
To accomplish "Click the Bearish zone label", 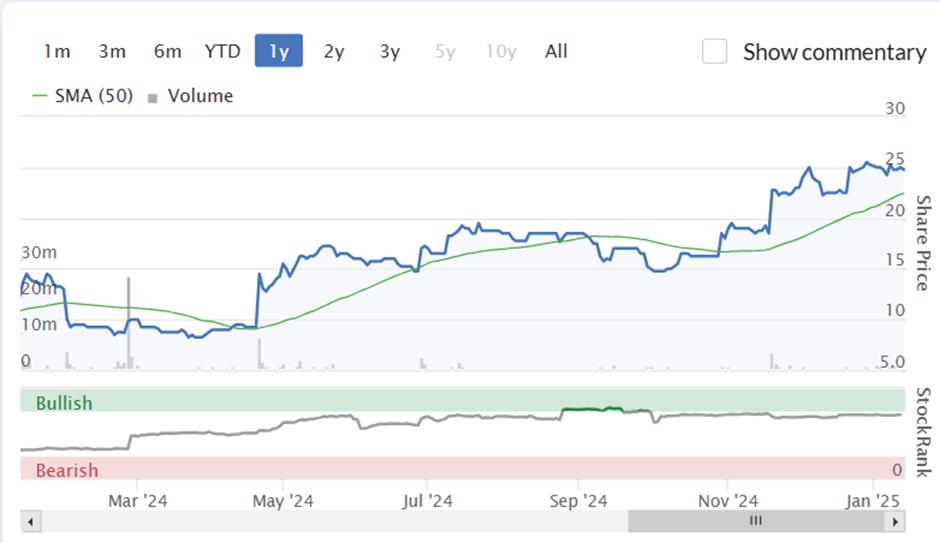I will [x=67, y=470].
